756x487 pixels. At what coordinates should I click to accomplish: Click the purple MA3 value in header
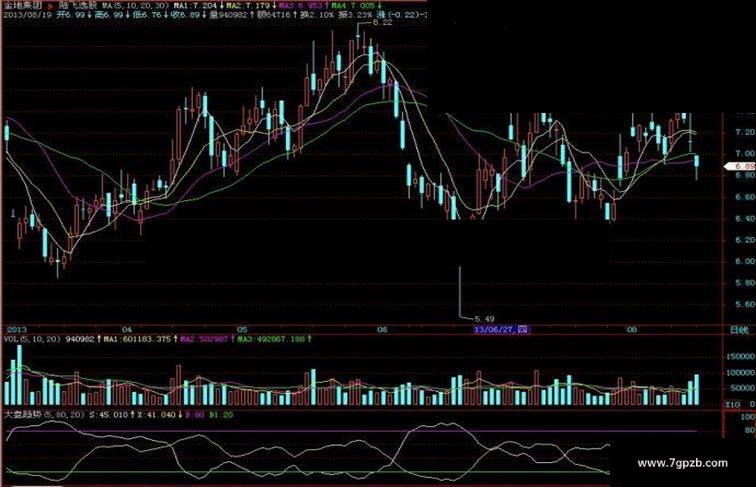point(301,6)
